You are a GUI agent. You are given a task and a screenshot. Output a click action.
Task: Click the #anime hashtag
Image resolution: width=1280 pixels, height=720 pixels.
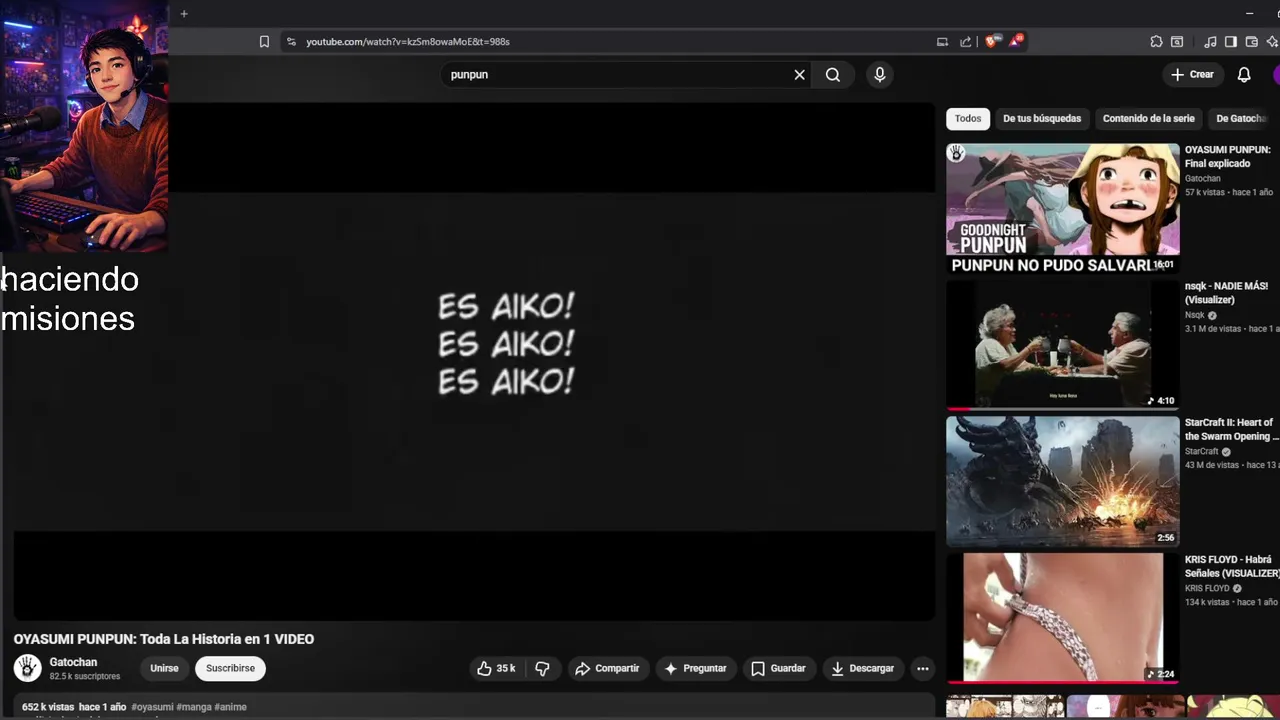tap(231, 707)
